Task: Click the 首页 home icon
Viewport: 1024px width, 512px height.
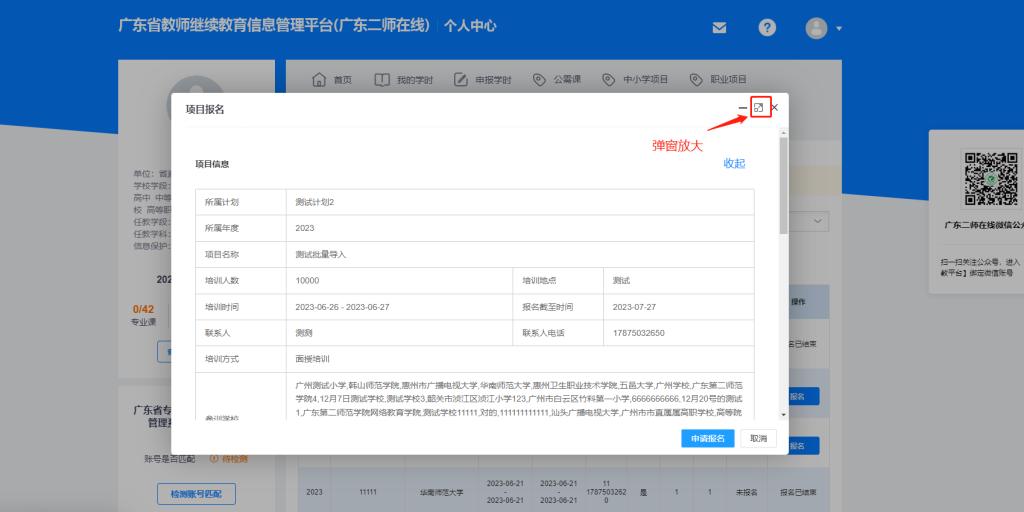Action: point(320,80)
